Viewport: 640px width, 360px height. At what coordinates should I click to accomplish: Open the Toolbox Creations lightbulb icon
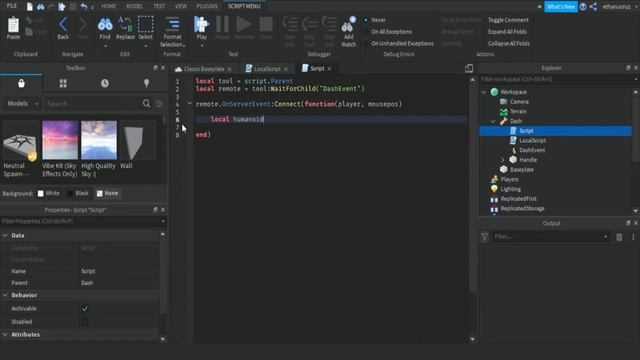pos(147,83)
